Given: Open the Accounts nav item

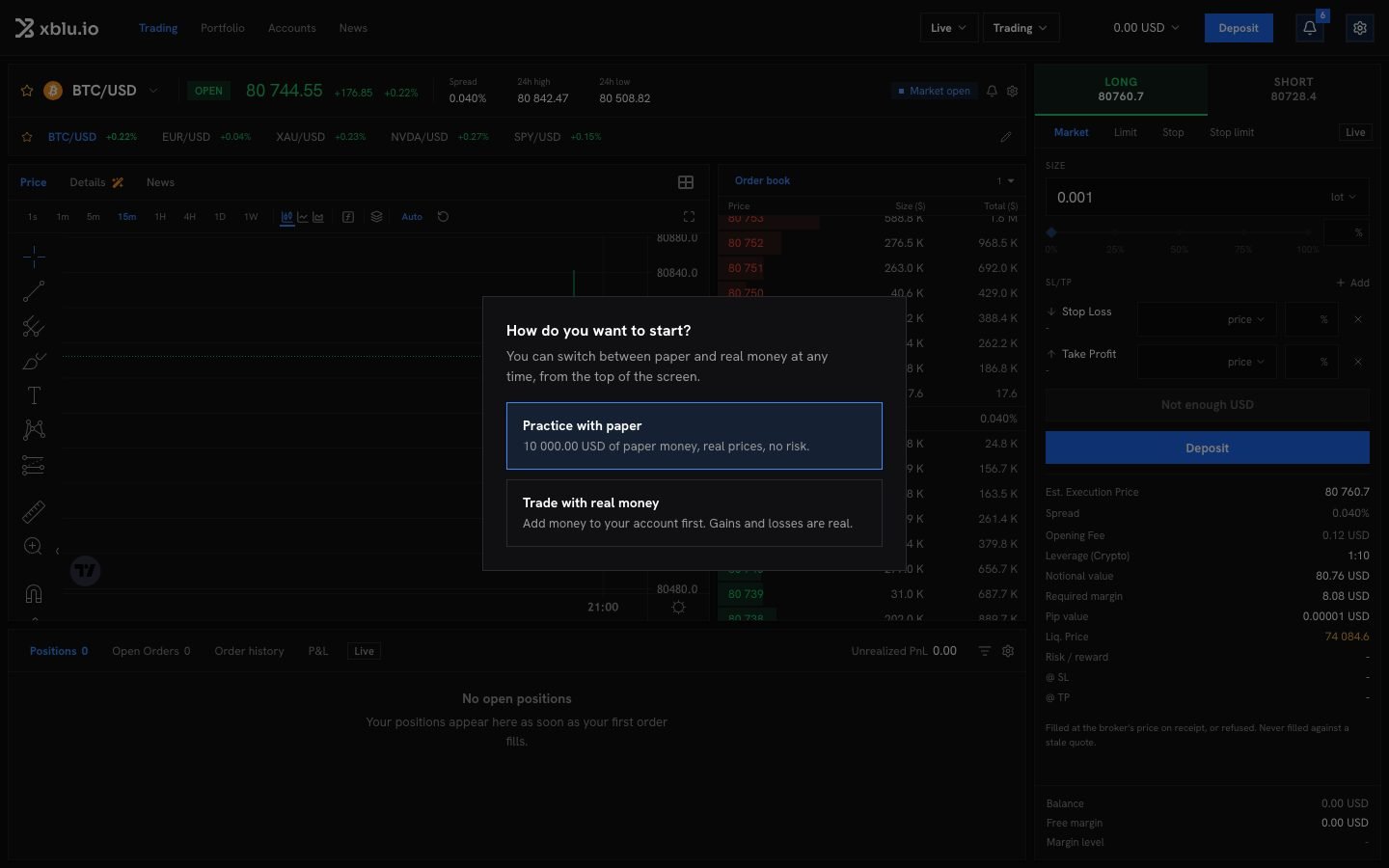Looking at the screenshot, I should coord(292,28).
